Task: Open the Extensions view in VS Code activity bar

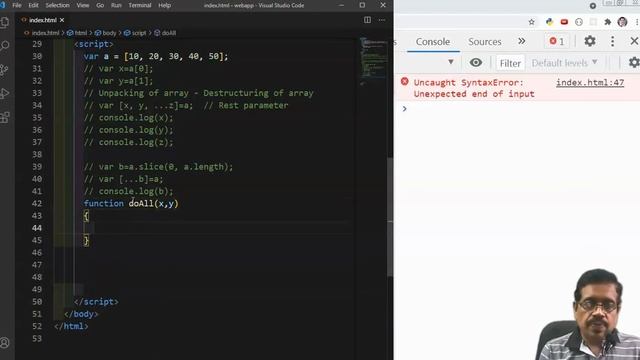Action: tap(5, 118)
